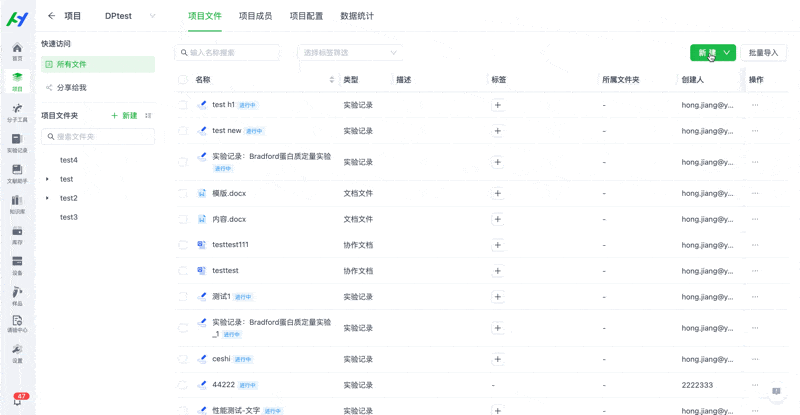Open the floating feedback icon at bottom right
Screen dimensions: 800x415
(776, 392)
